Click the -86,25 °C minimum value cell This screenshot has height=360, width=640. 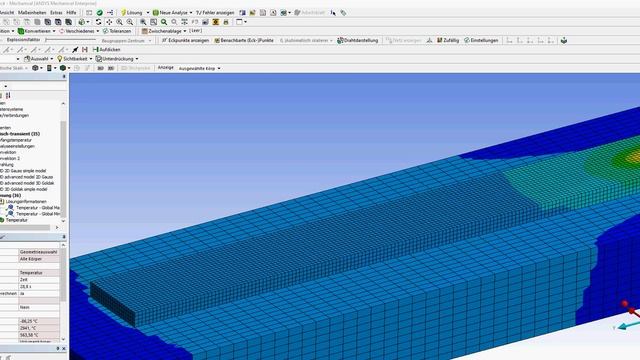39,321
